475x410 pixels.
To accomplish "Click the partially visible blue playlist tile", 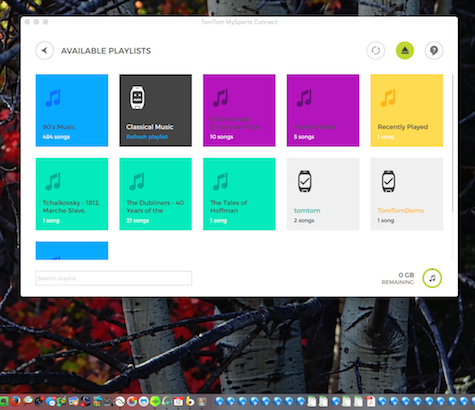I will pos(72,251).
